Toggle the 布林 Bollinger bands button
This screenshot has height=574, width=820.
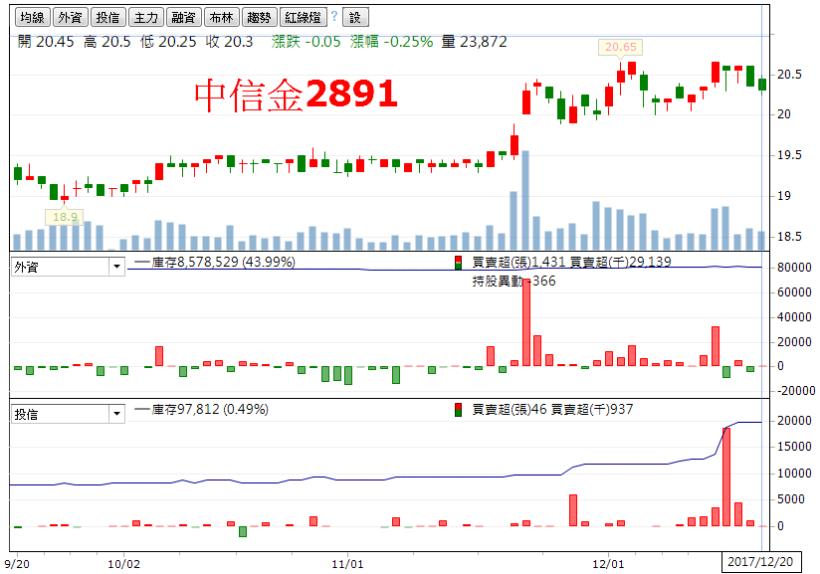click(x=221, y=17)
